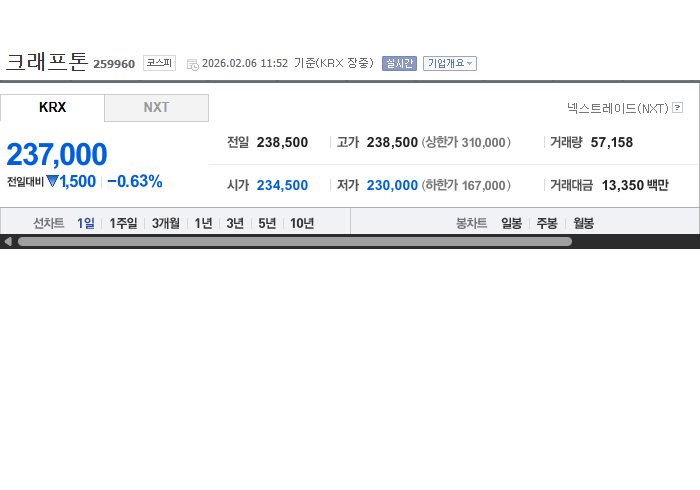Switch to the KRX tab
This screenshot has width=700, height=490.
pos(52,108)
